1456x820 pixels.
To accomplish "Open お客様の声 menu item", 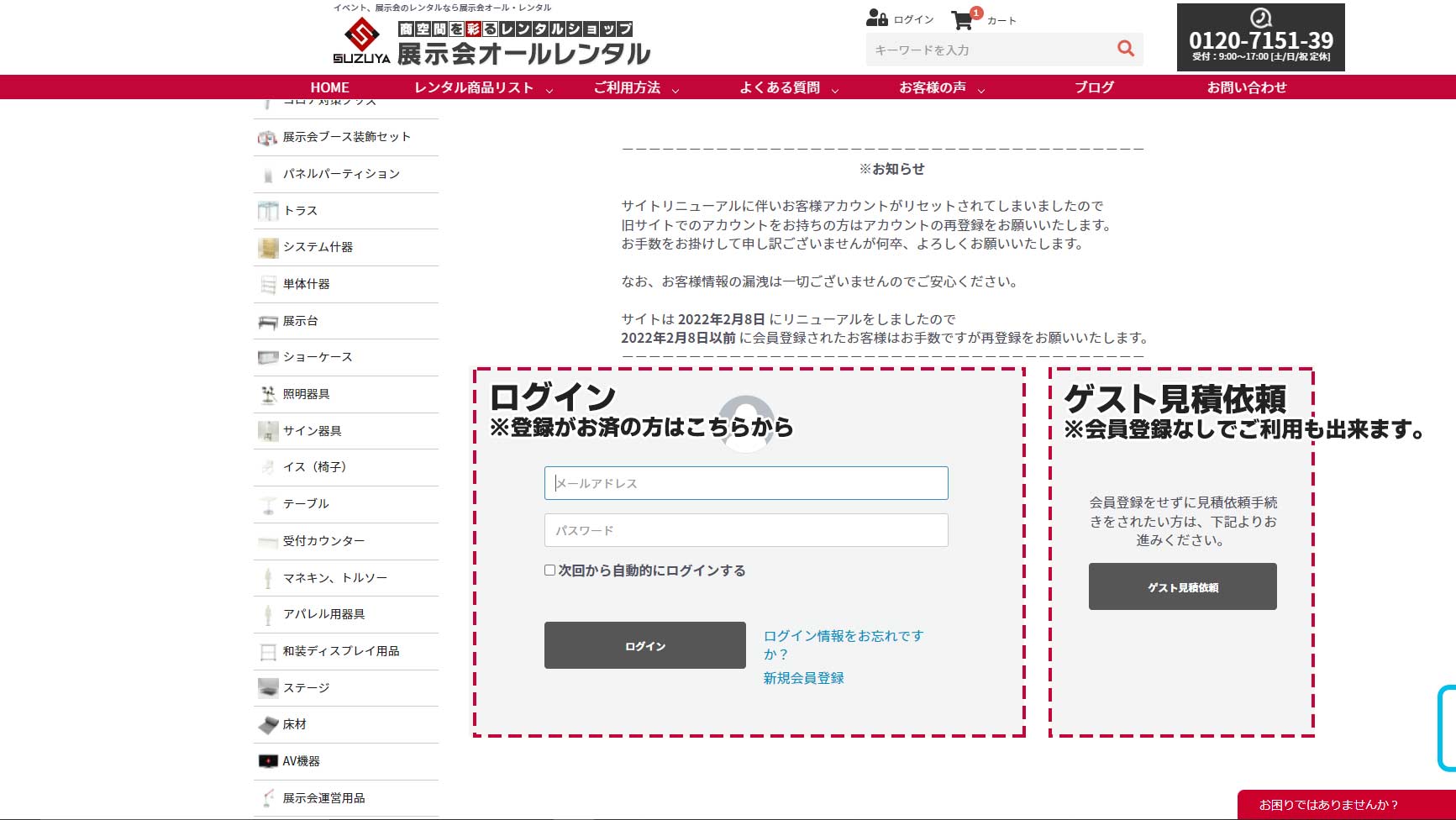I will pos(933,87).
